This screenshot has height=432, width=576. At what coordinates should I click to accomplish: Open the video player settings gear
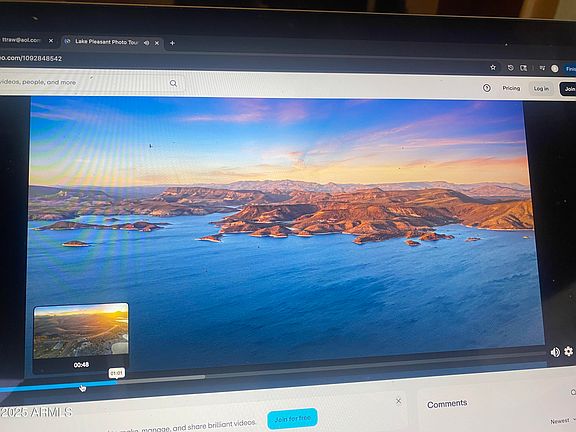pyautogui.click(x=568, y=351)
